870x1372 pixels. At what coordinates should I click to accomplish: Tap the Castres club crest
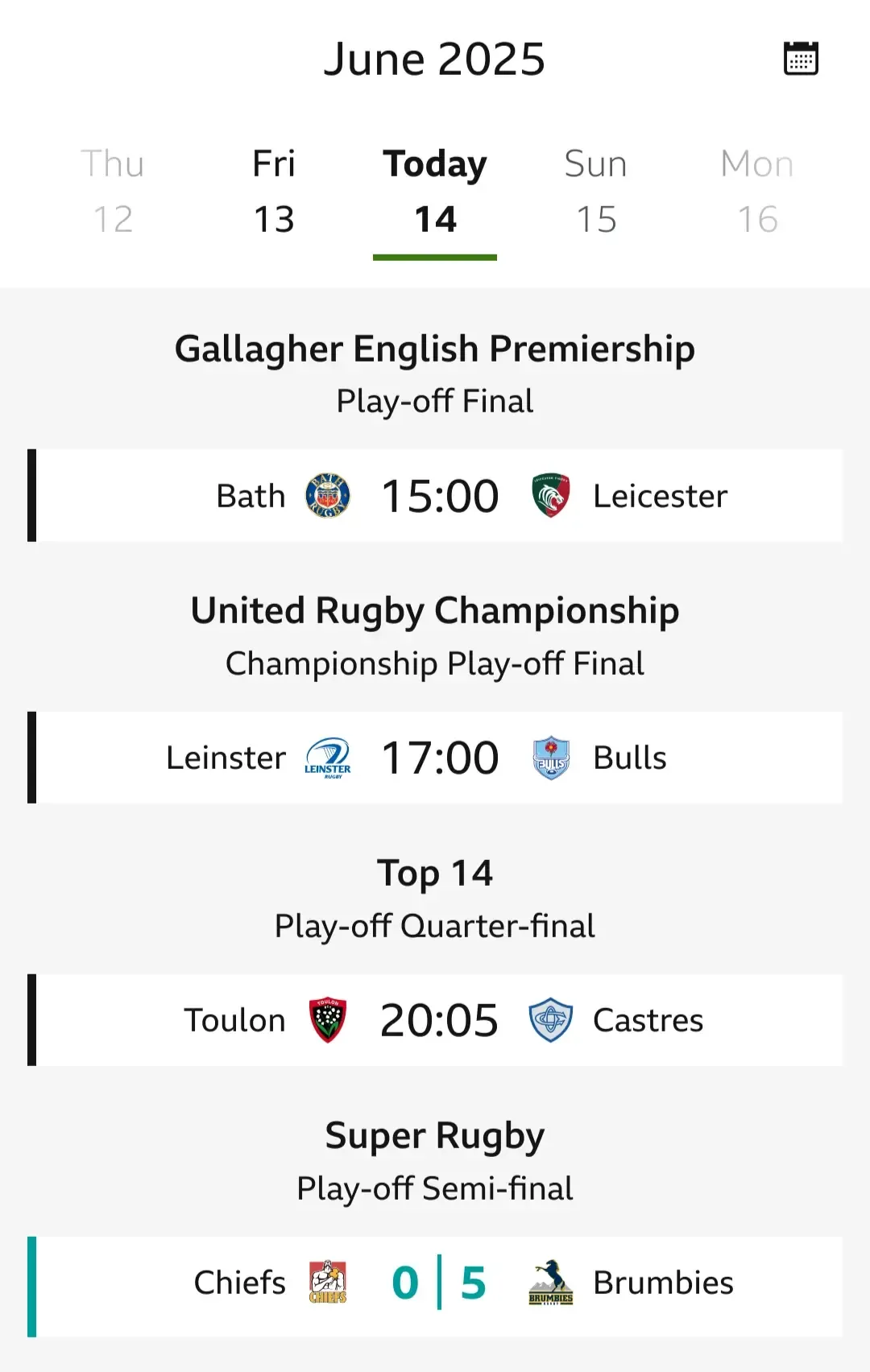(551, 1020)
